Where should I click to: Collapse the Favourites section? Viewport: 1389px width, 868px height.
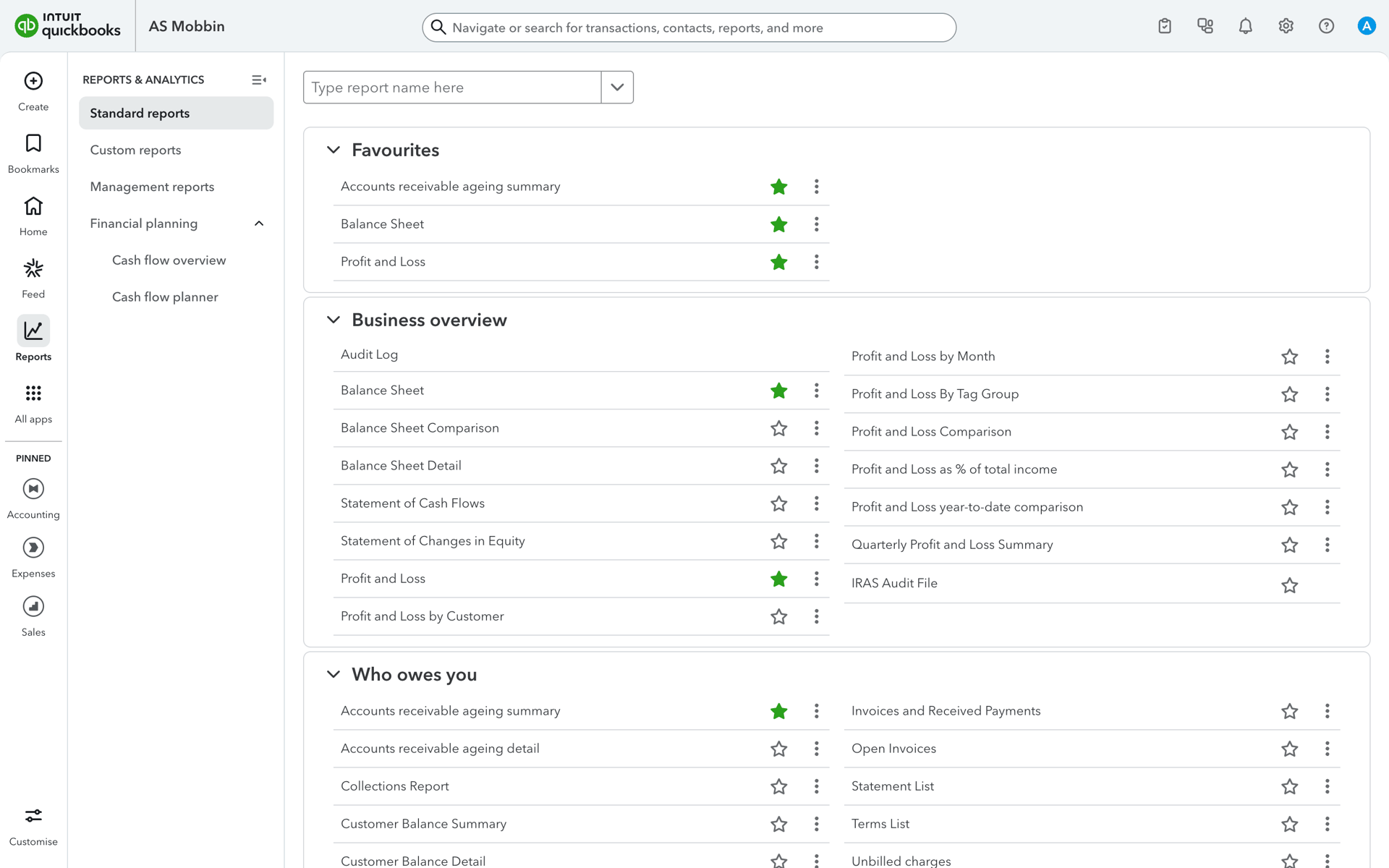(x=334, y=150)
